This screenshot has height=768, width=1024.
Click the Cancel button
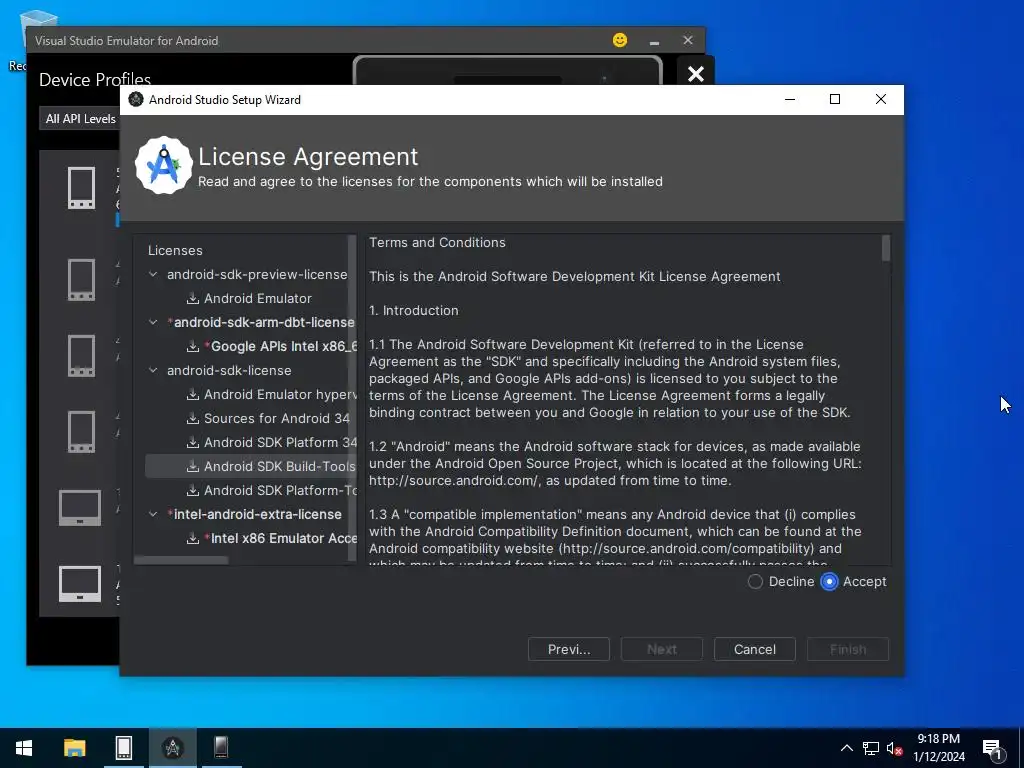[x=755, y=649]
